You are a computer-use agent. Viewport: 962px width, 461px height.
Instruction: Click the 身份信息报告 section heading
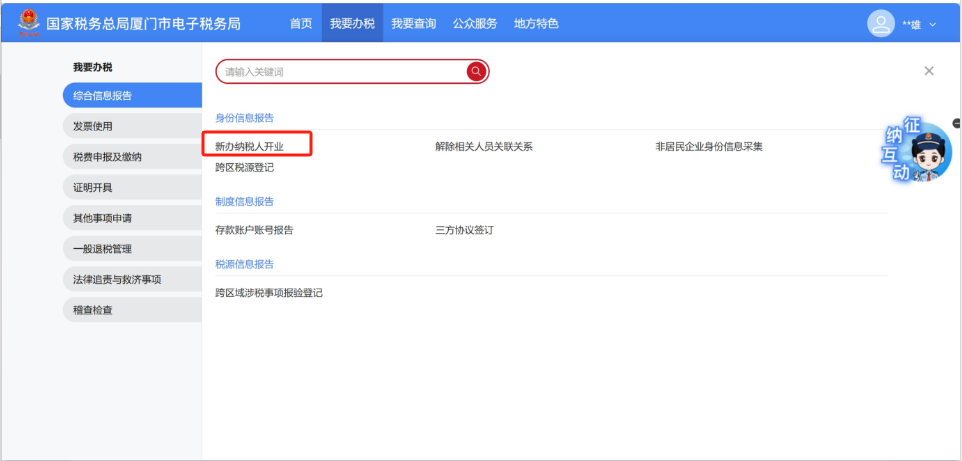tap(244, 118)
